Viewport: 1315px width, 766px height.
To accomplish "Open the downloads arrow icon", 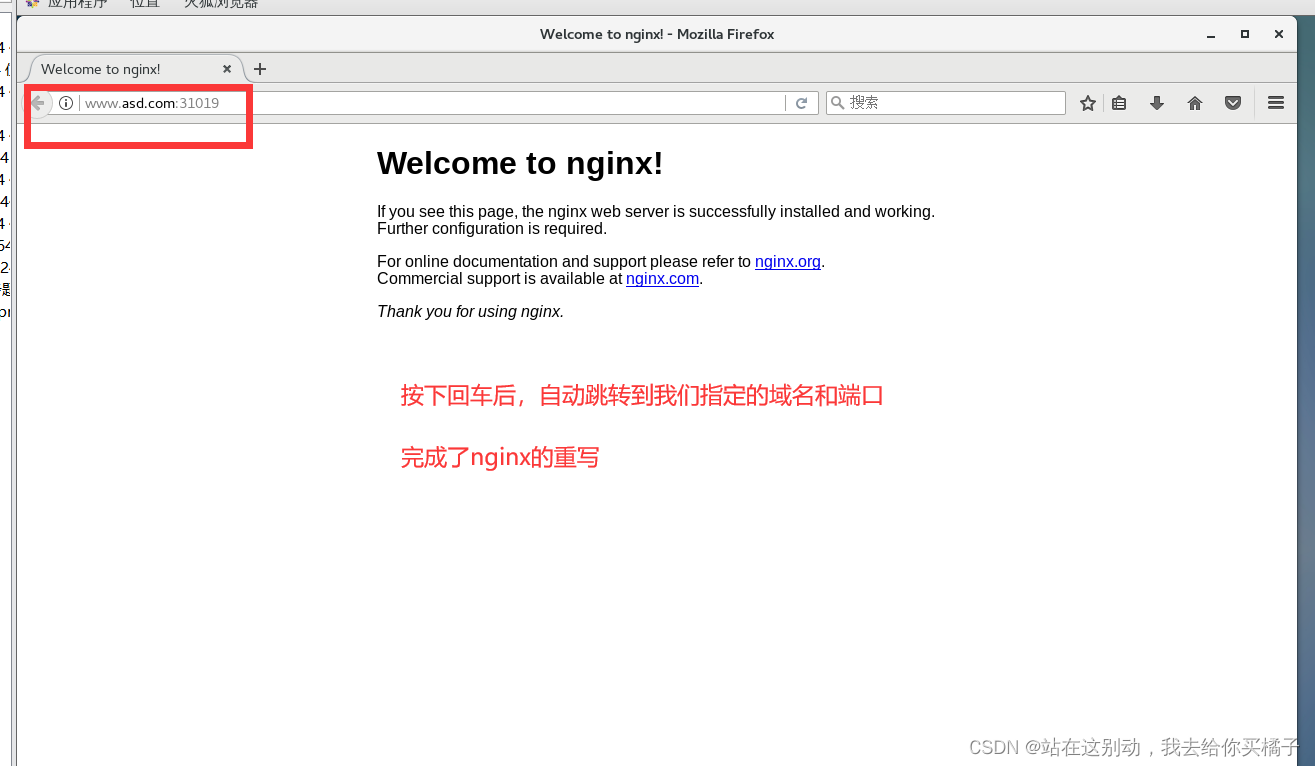I will 1157,103.
